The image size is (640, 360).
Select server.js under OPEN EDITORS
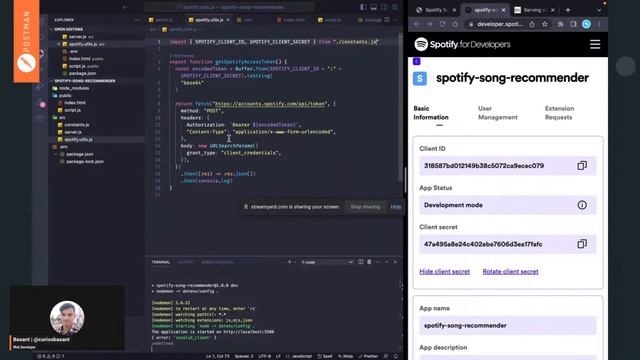[78, 37]
